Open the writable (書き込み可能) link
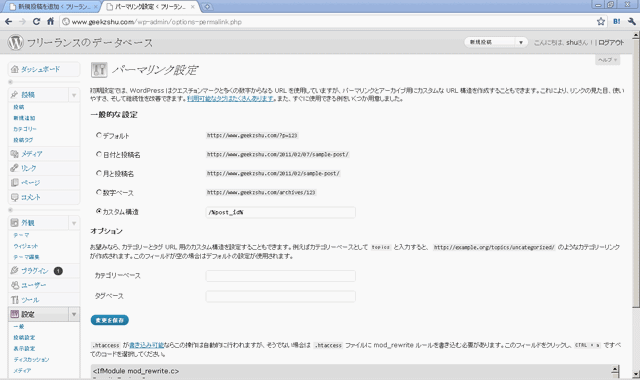 (x=147, y=345)
